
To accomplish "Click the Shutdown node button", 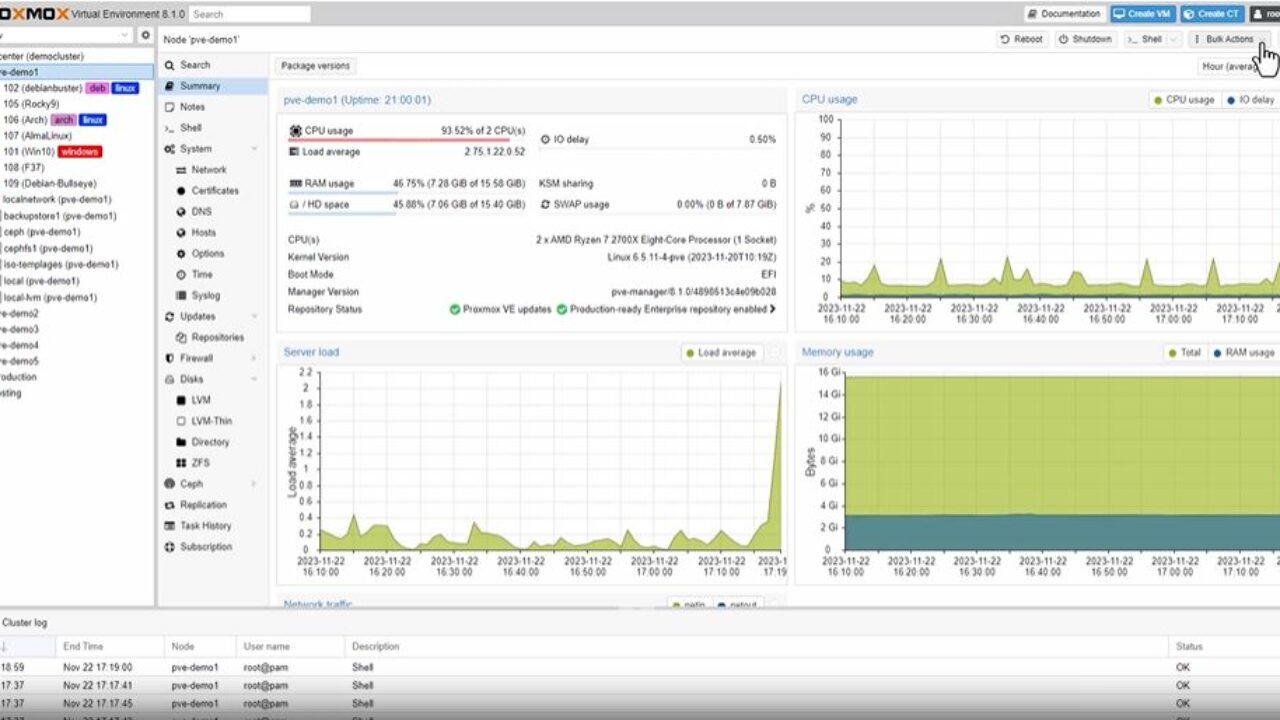I will click(1085, 39).
